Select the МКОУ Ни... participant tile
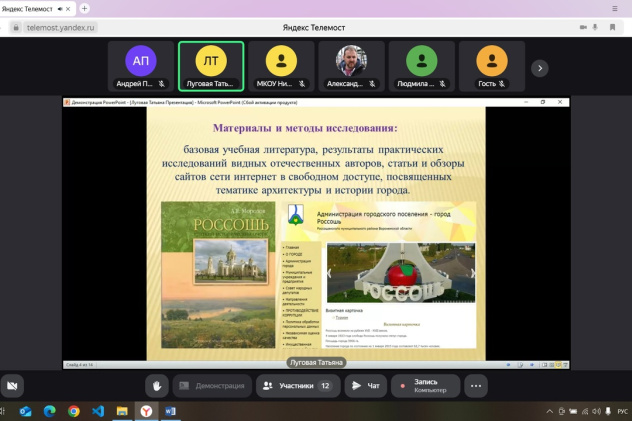 pos(281,66)
